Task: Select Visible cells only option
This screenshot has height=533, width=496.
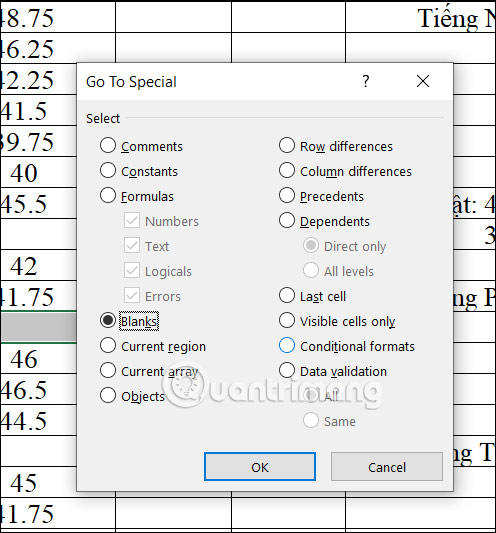Action: [287, 321]
